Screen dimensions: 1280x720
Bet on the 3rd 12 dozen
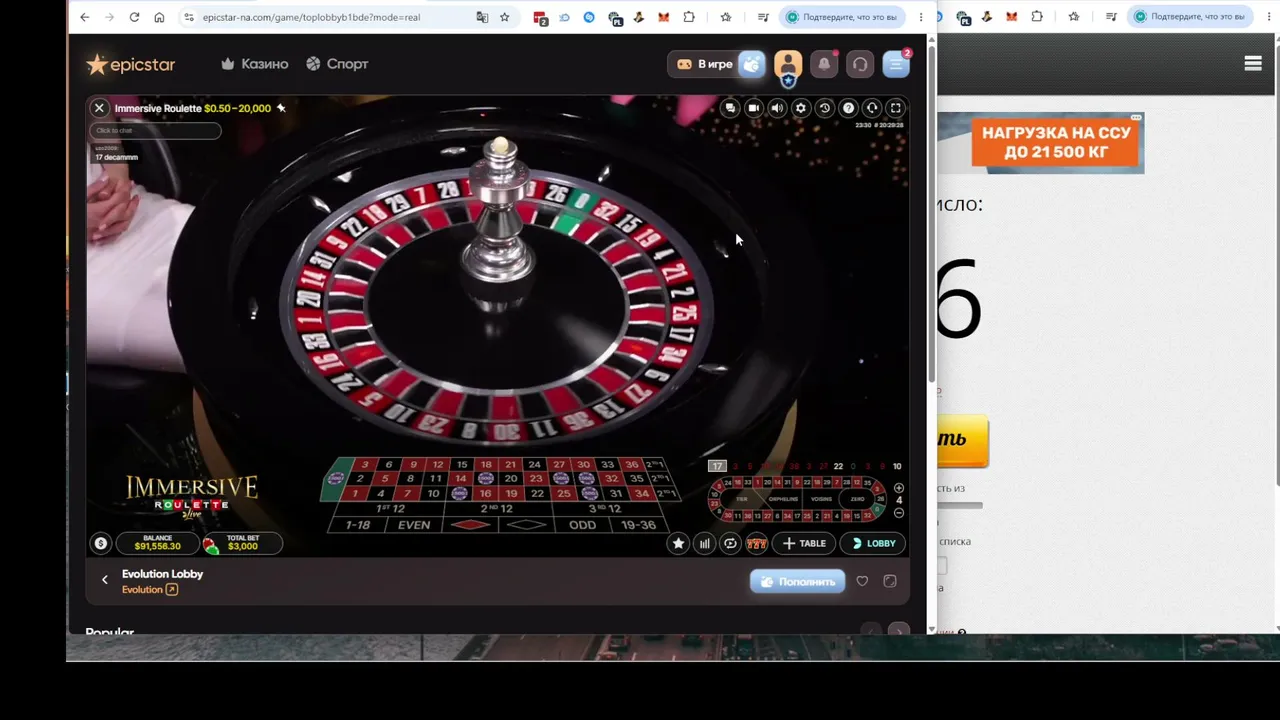click(606, 509)
